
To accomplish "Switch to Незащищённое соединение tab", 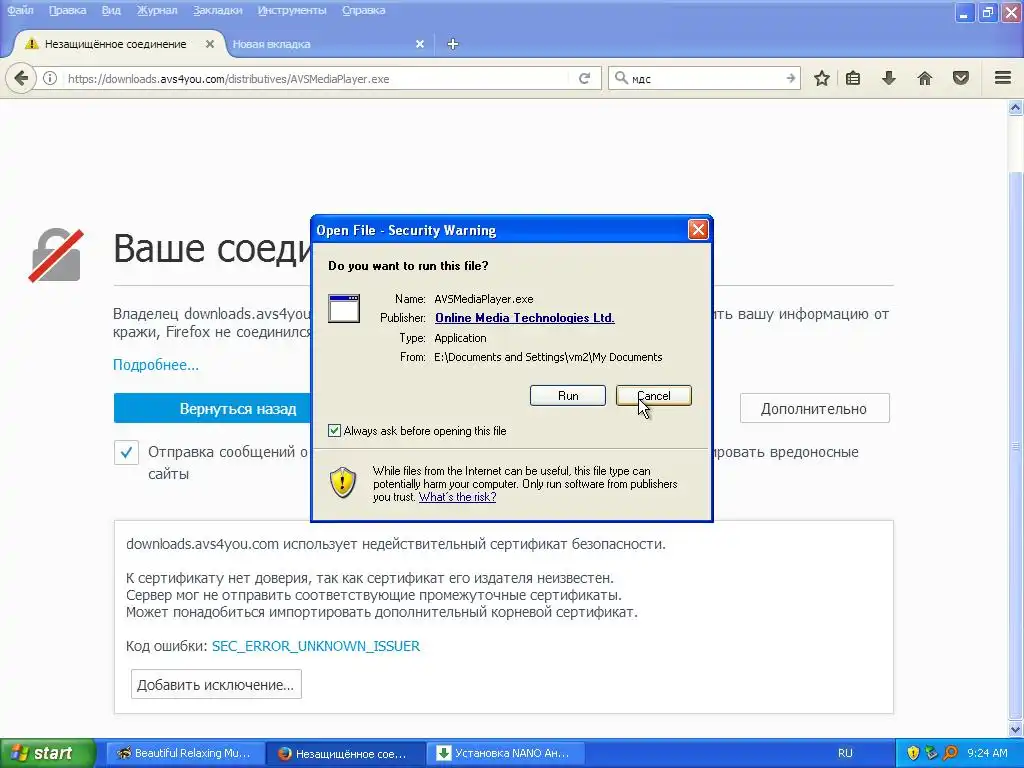I will 116,44.
